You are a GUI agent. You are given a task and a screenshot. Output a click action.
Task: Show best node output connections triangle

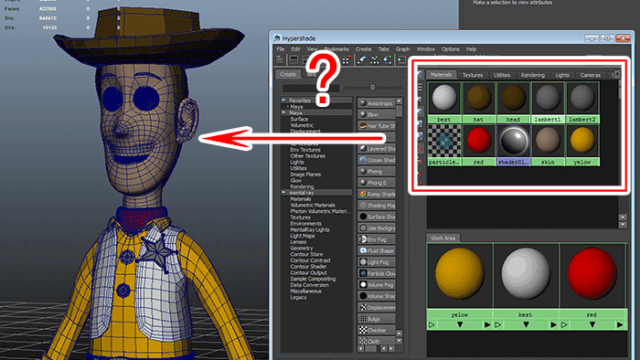[x=553, y=325]
